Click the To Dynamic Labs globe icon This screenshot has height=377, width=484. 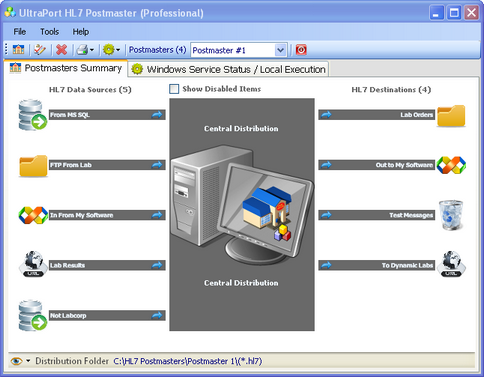[x=451, y=264]
